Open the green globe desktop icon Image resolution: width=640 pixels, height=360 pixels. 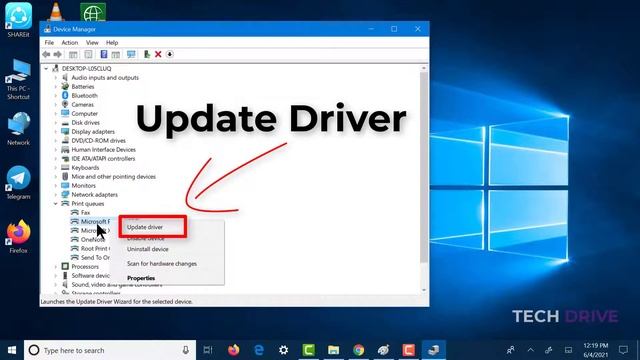pyautogui.click(x=93, y=12)
